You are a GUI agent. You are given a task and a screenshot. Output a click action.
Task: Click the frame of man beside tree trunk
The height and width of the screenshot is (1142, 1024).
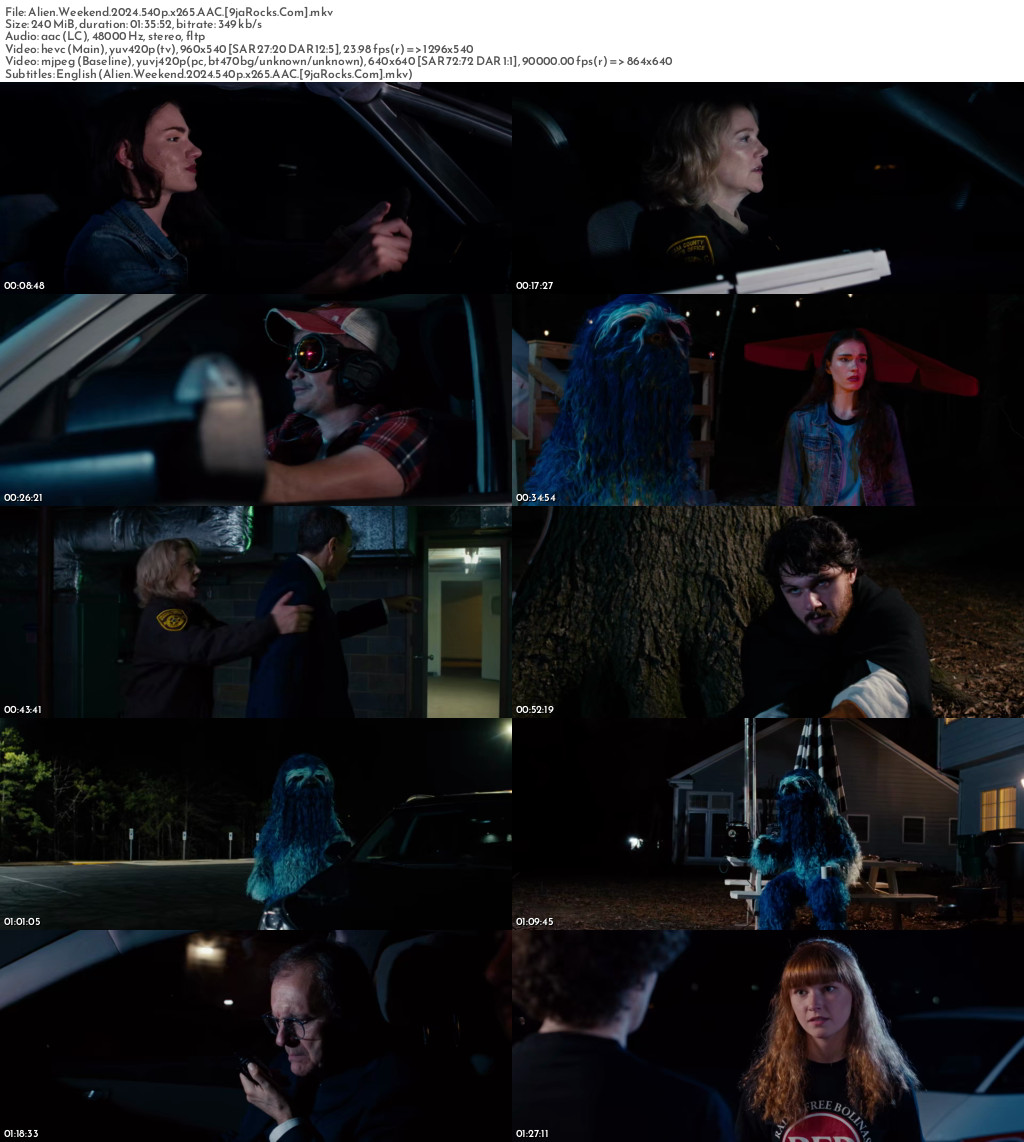[x=768, y=612]
